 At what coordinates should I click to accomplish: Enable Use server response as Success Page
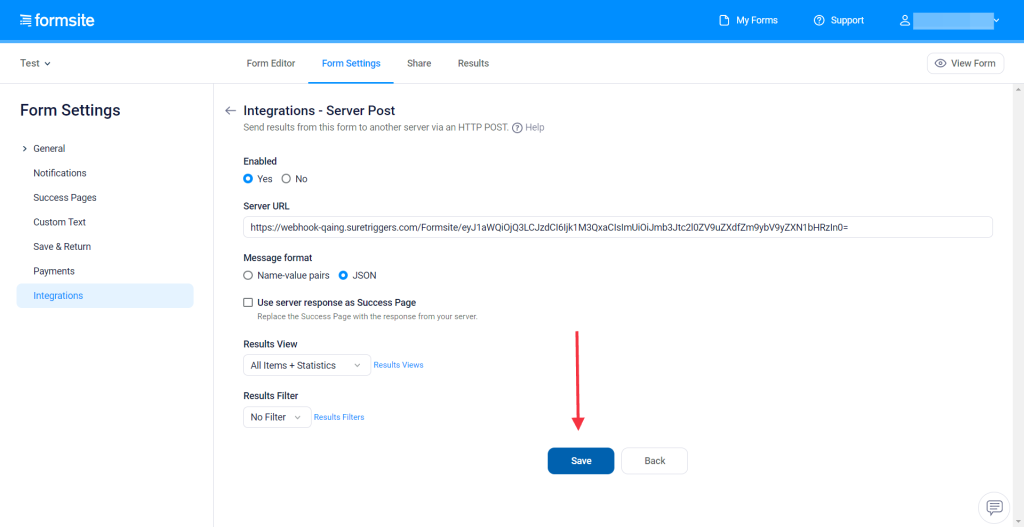[248, 302]
